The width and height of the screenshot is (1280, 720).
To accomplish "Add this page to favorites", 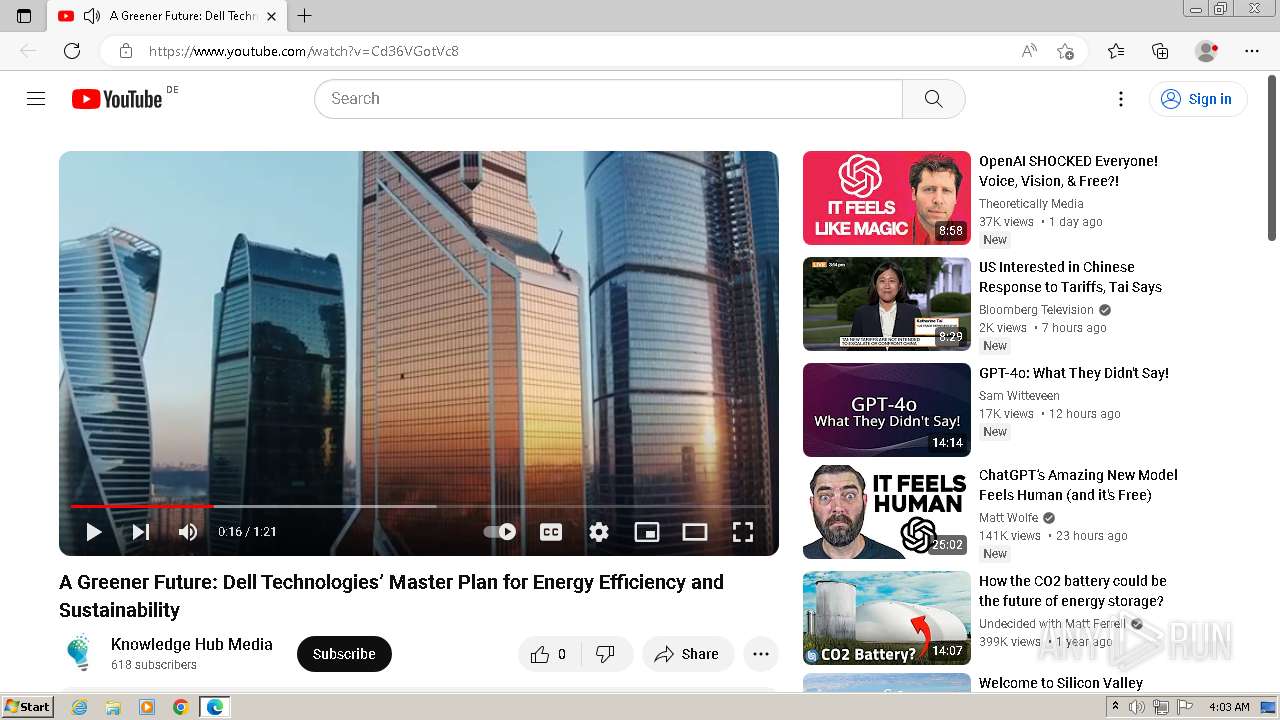I will (x=1065, y=51).
